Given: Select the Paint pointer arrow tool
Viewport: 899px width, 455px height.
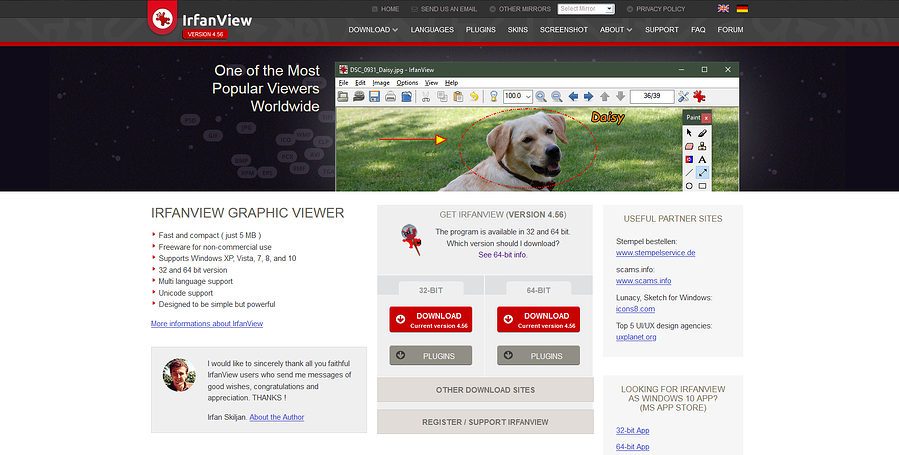Looking at the screenshot, I should point(689,133).
